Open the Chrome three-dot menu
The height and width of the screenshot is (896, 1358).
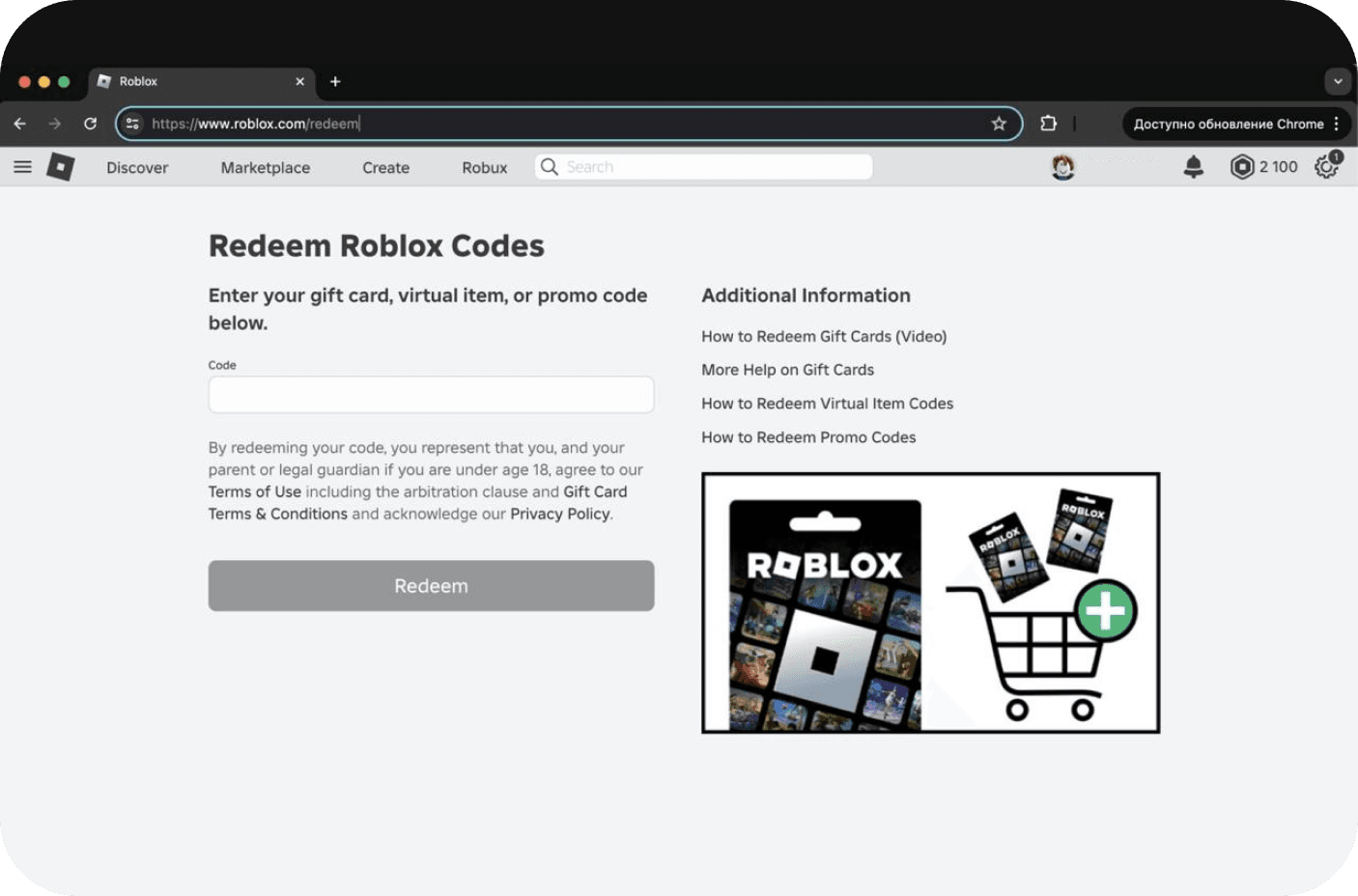[x=1337, y=124]
